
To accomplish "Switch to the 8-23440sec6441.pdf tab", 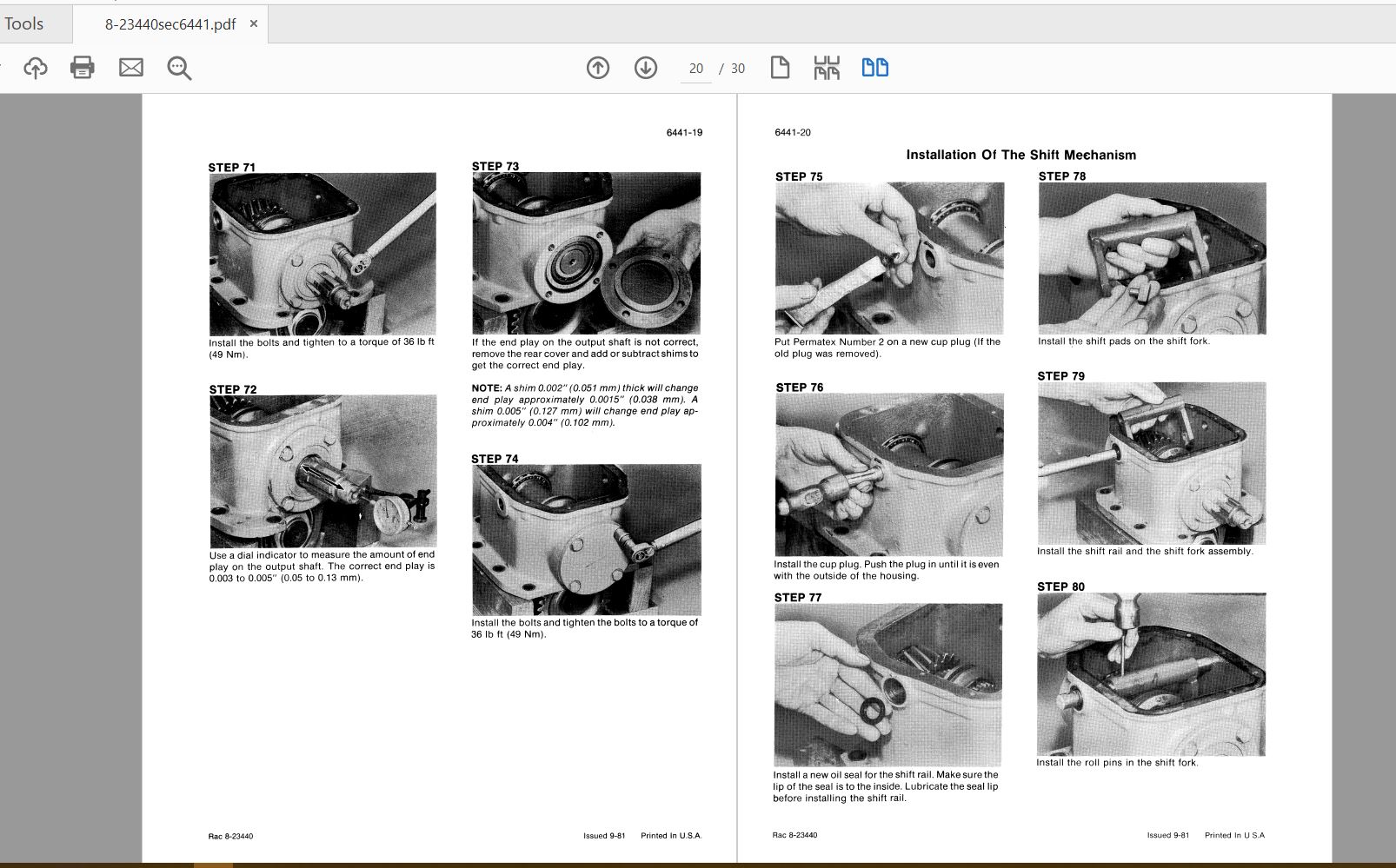I will [x=170, y=24].
